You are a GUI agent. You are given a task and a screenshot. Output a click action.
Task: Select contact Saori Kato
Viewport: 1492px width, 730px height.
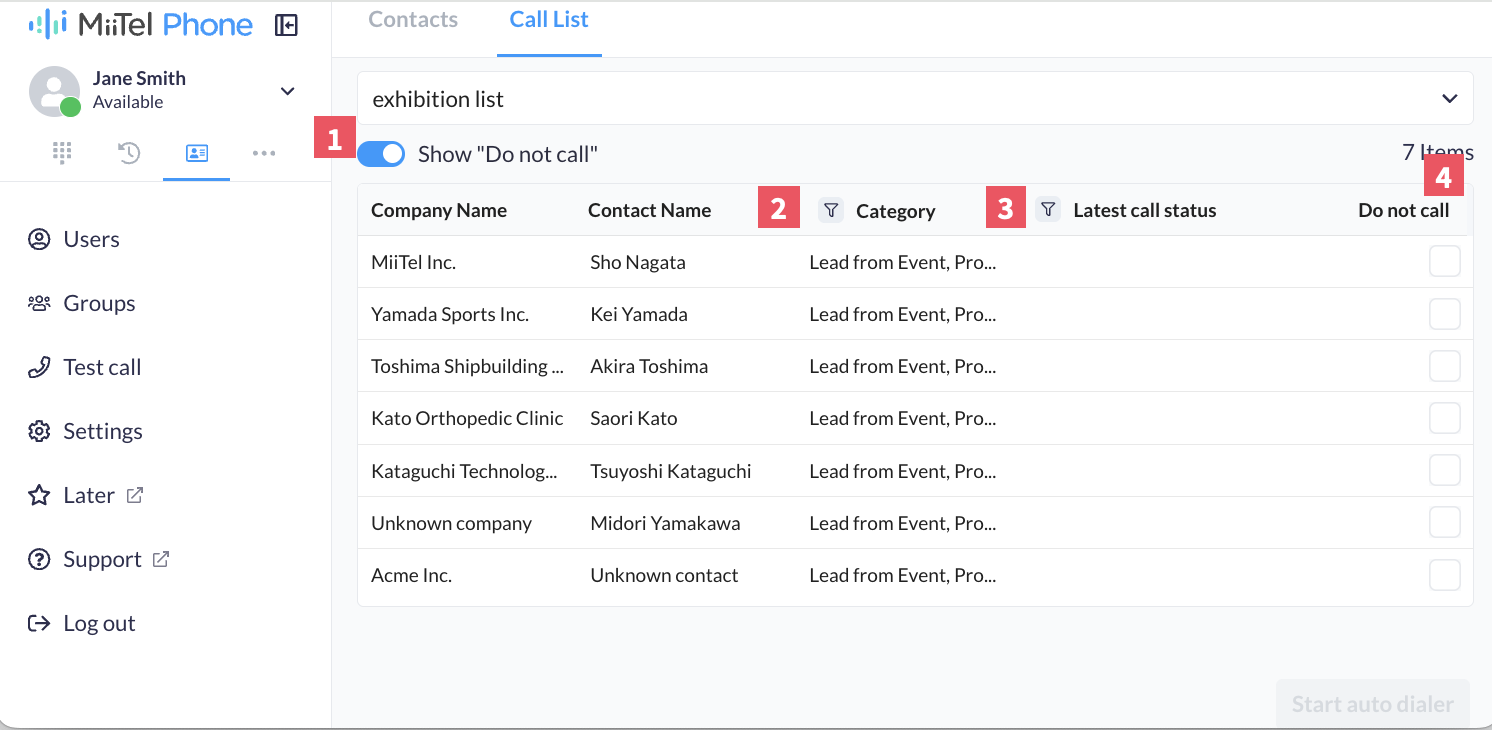pos(634,418)
